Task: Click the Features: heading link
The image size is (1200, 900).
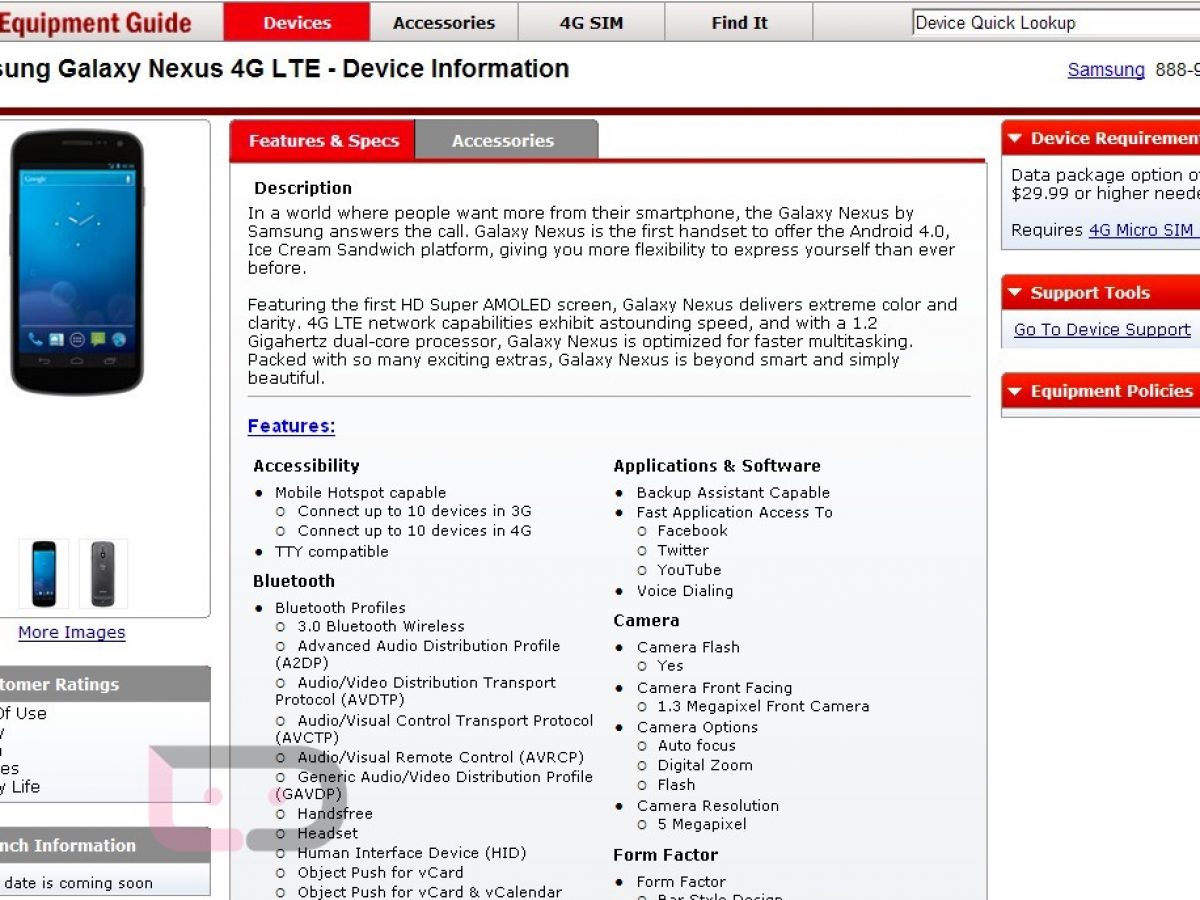Action: coord(291,426)
